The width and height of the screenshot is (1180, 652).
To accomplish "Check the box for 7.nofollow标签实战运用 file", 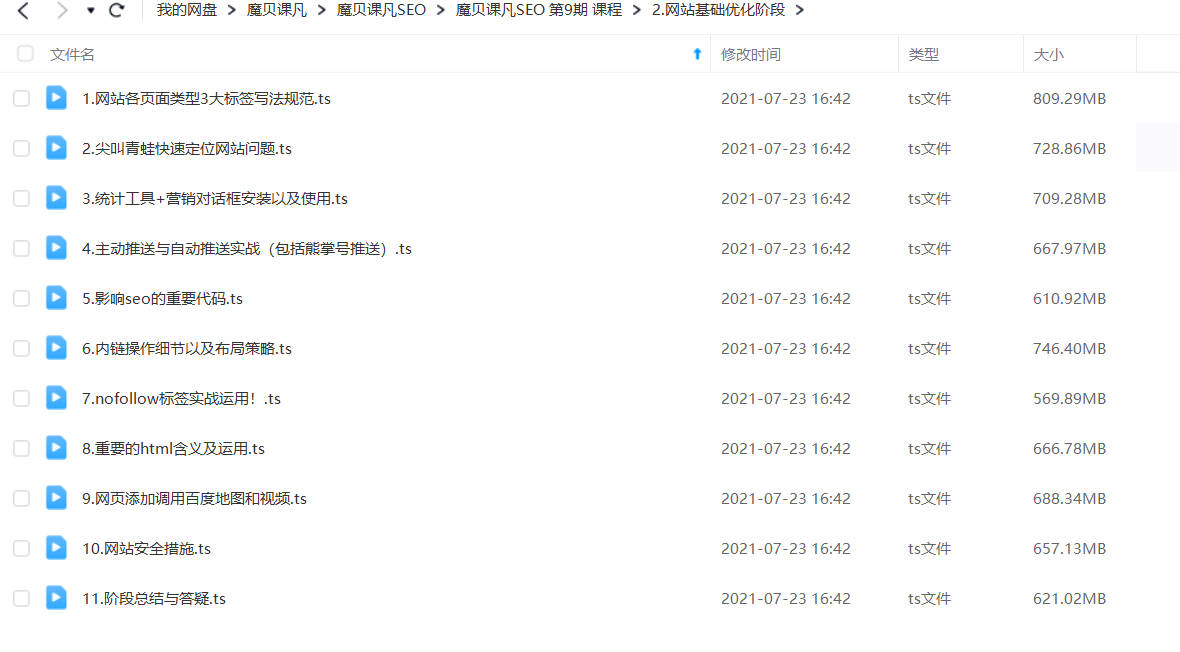I will coord(22,398).
